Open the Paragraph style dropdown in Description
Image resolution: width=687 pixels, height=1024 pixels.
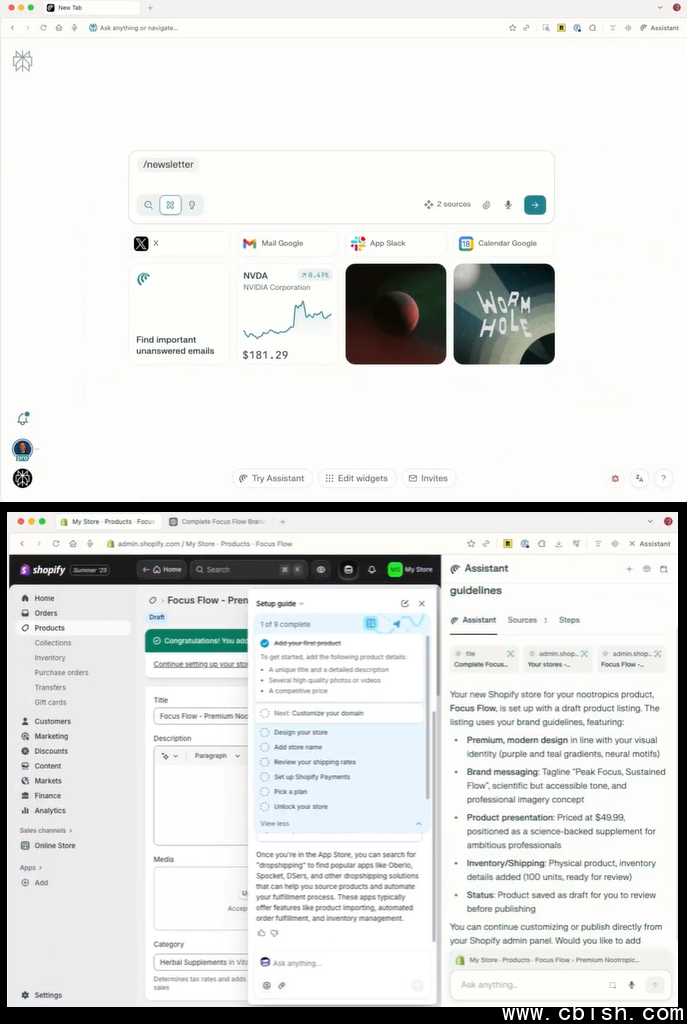pos(217,756)
